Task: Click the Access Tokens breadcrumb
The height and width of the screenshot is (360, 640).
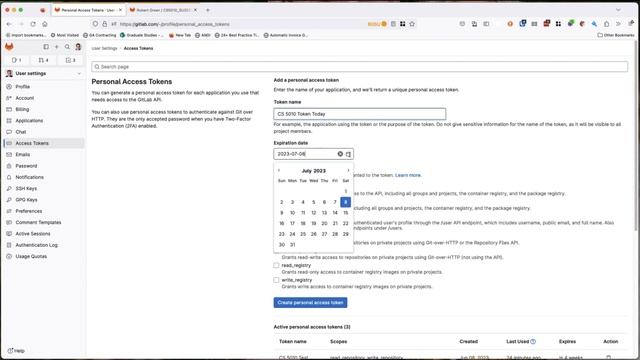Action: 138,48
